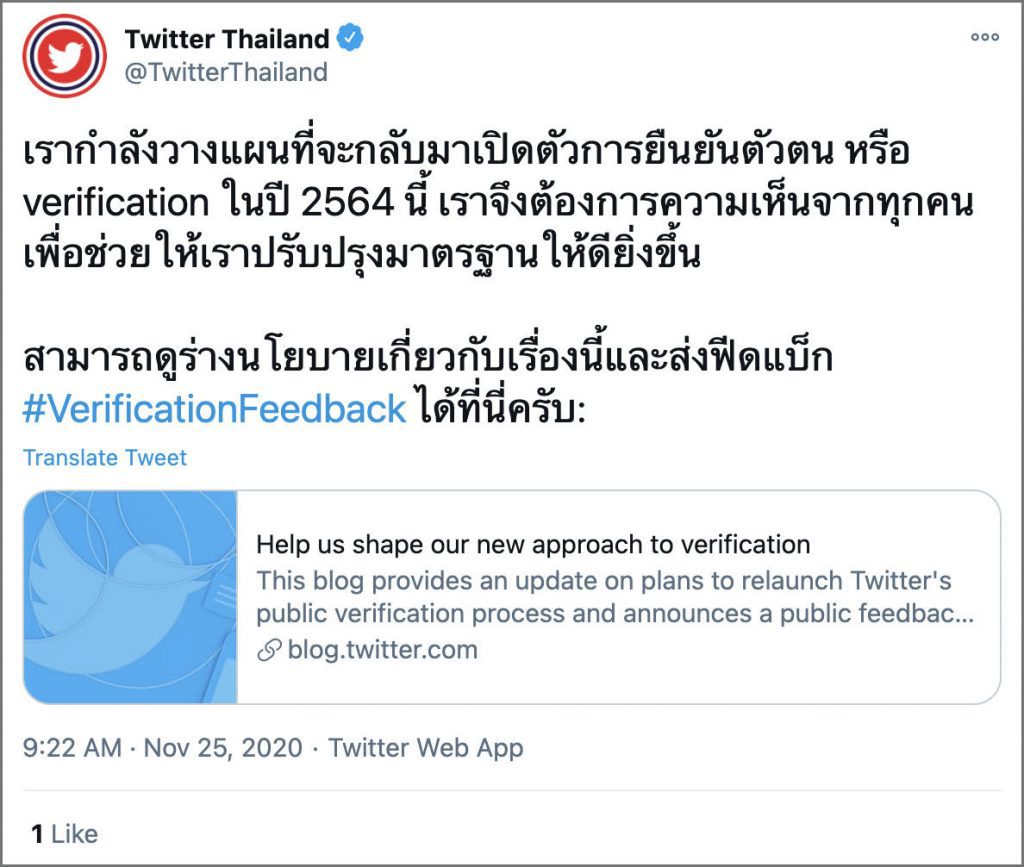Screen dimensions: 1024x867
Task: Click the blue verified badge icon
Action: pyautogui.click(x=350, y=38)
